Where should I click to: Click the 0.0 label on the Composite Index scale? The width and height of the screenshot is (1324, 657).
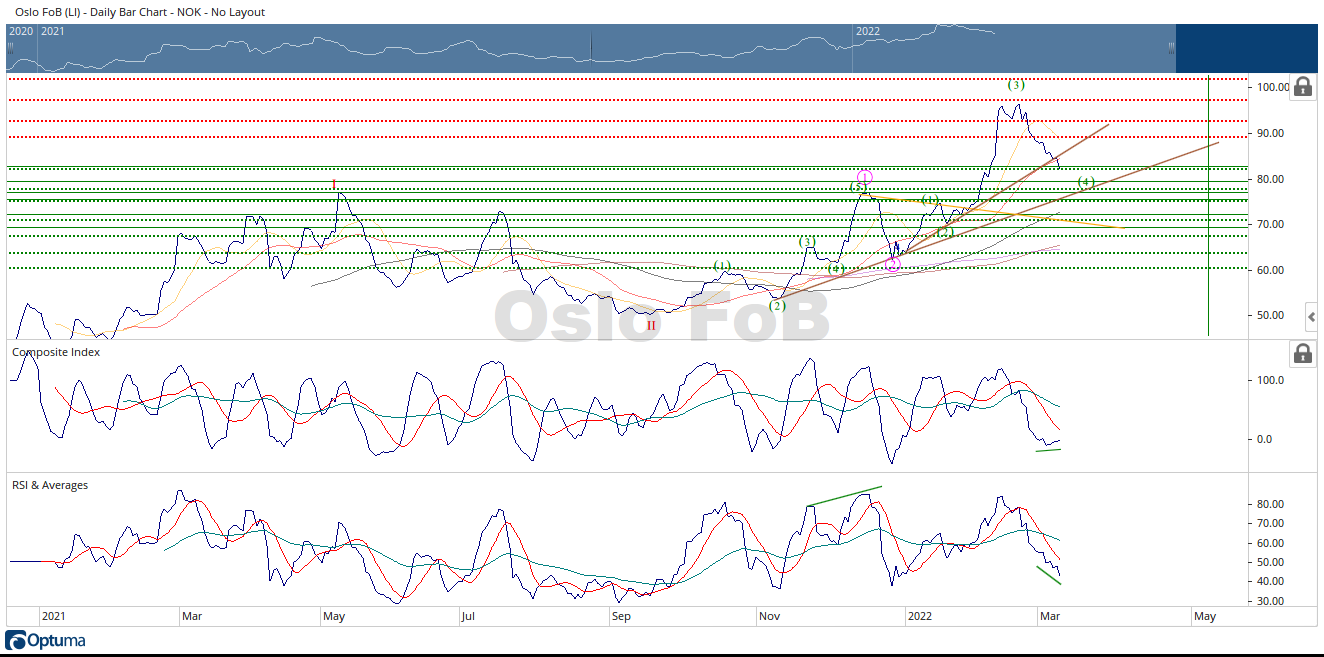[1267, 439]
